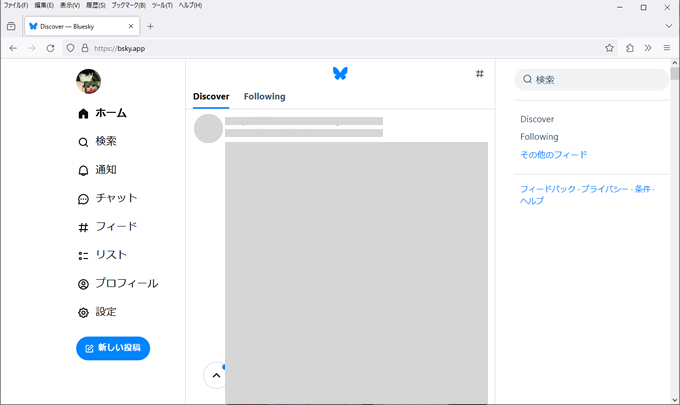The image size is (680, 405).
Task: Open the browser extensions puzzle icon
Action: 630,48
